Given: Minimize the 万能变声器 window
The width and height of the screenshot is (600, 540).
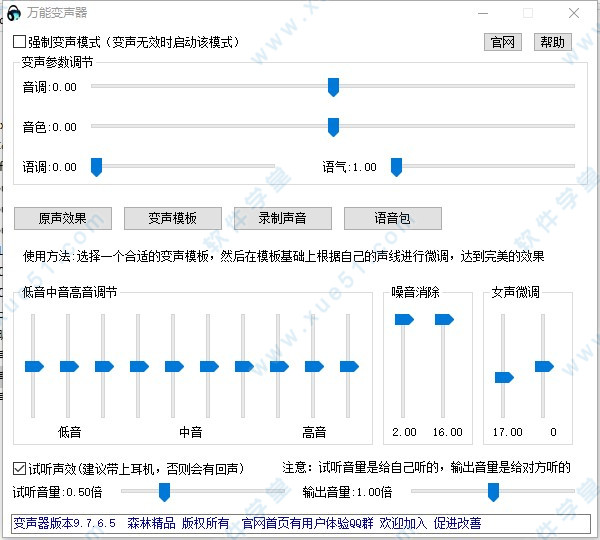Looking at the screenshot, I should (483, 13).
